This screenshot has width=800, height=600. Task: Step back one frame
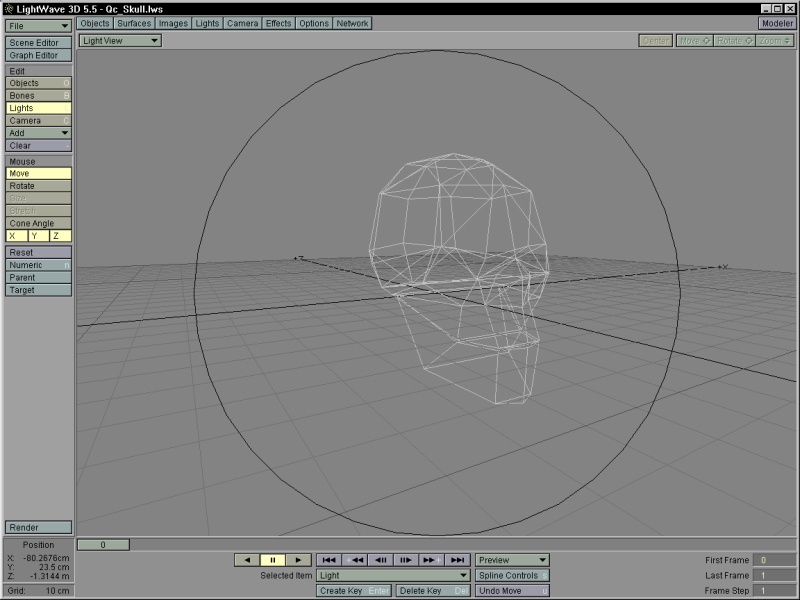[381, 560]
